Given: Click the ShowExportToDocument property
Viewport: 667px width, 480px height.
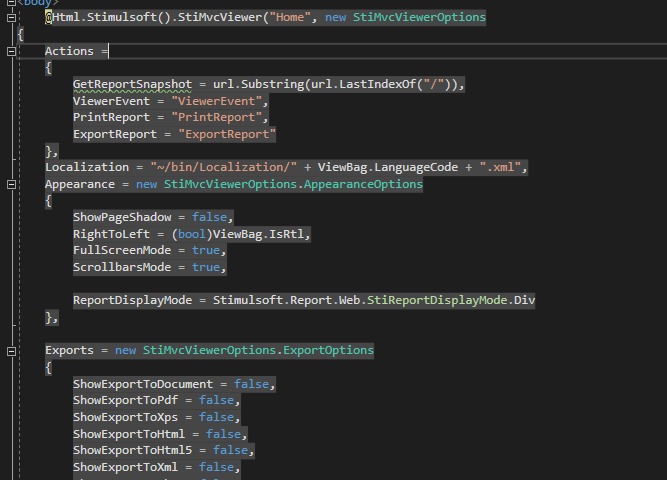Looking at the screenshot, I should [143, 384].
